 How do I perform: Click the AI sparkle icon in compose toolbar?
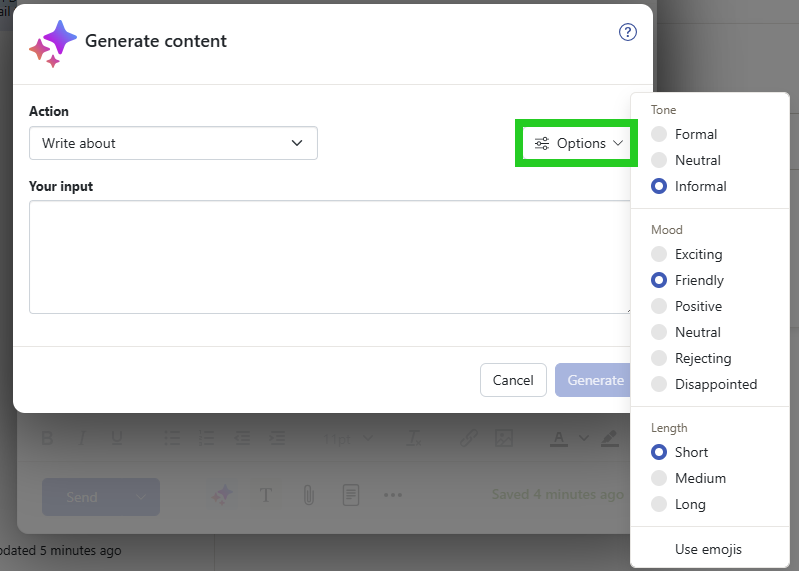(222, 495)
